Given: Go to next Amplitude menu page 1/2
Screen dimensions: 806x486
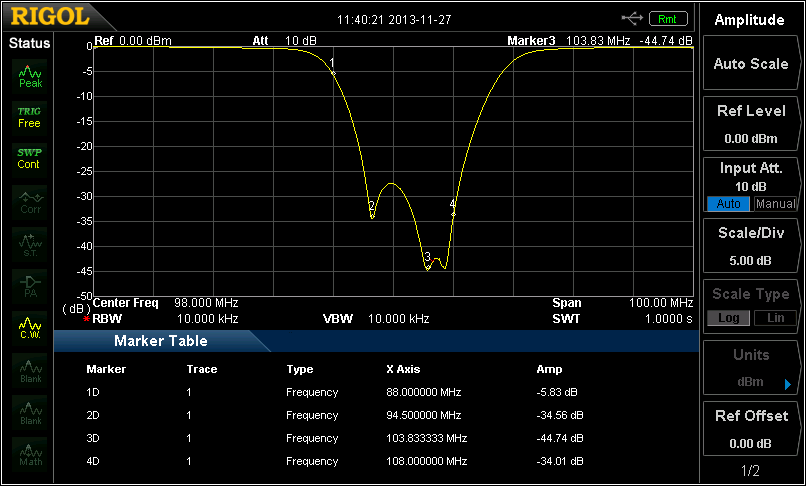Looking at the screenshot, I should 750,470.
